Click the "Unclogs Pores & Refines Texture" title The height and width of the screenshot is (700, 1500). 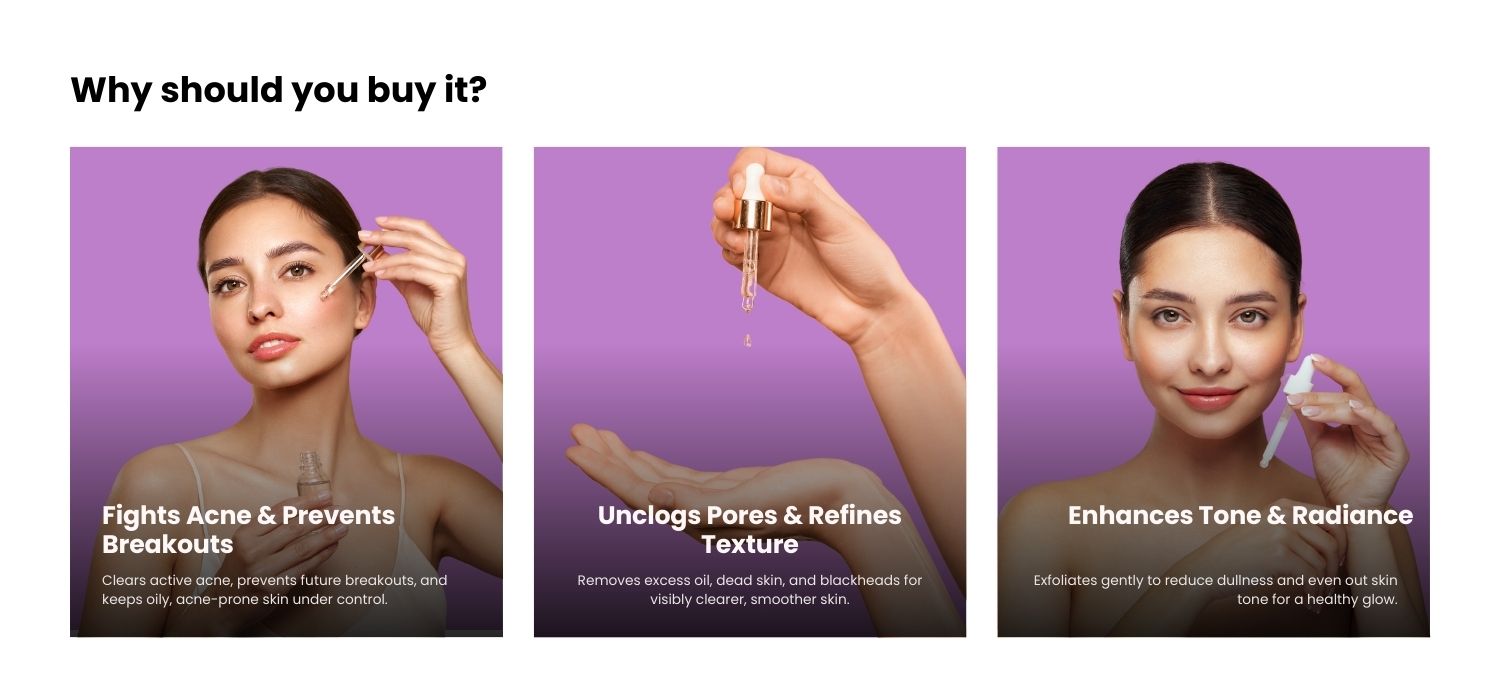pyautogui.click(x=750, y=530)
